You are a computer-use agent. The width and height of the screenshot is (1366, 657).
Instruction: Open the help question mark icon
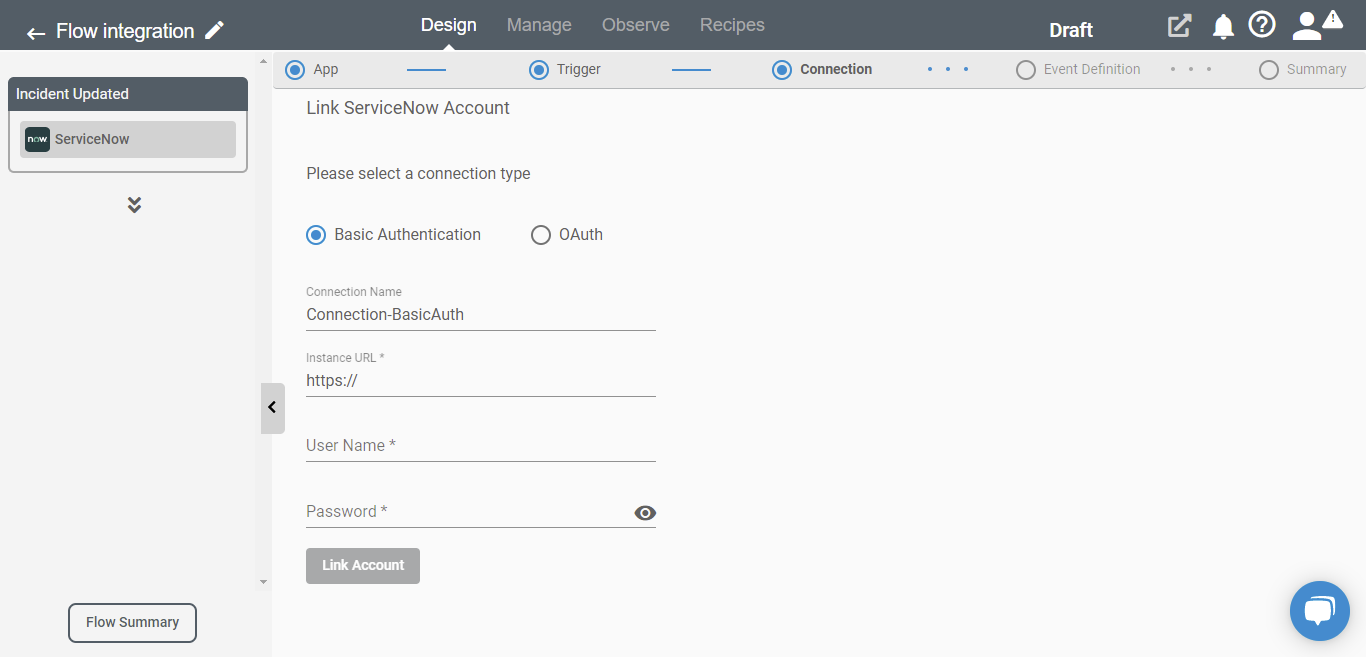(x=1262, y=24)
